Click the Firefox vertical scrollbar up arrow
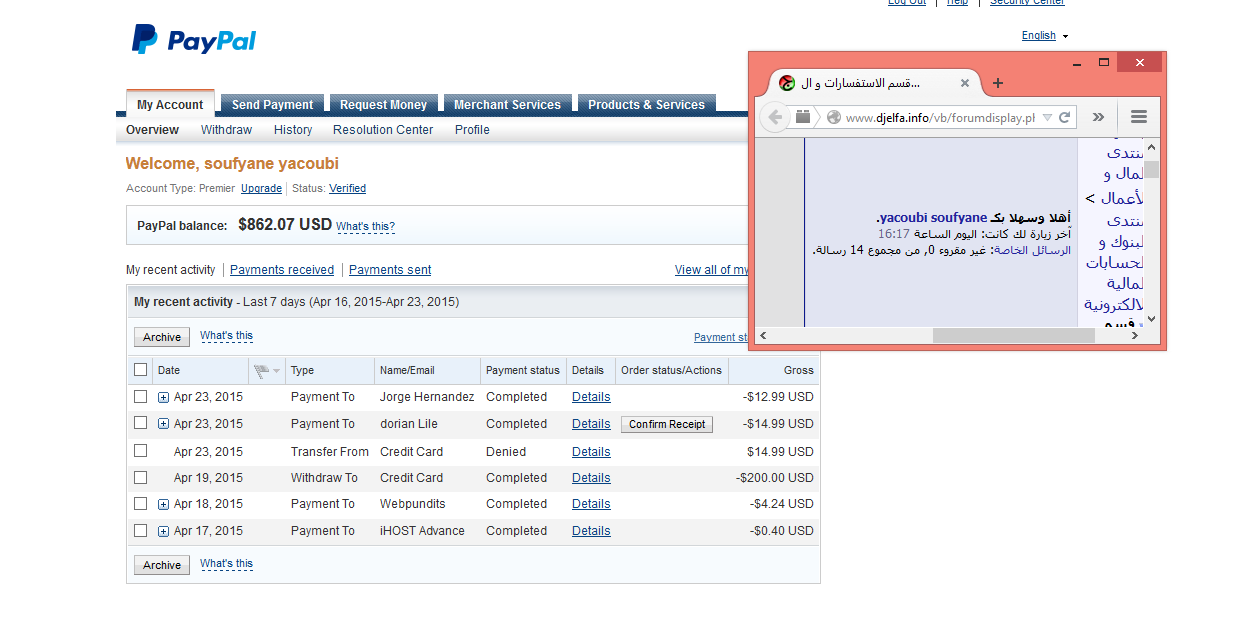Screen dimensions: 1246x630 click(1151, 146)
